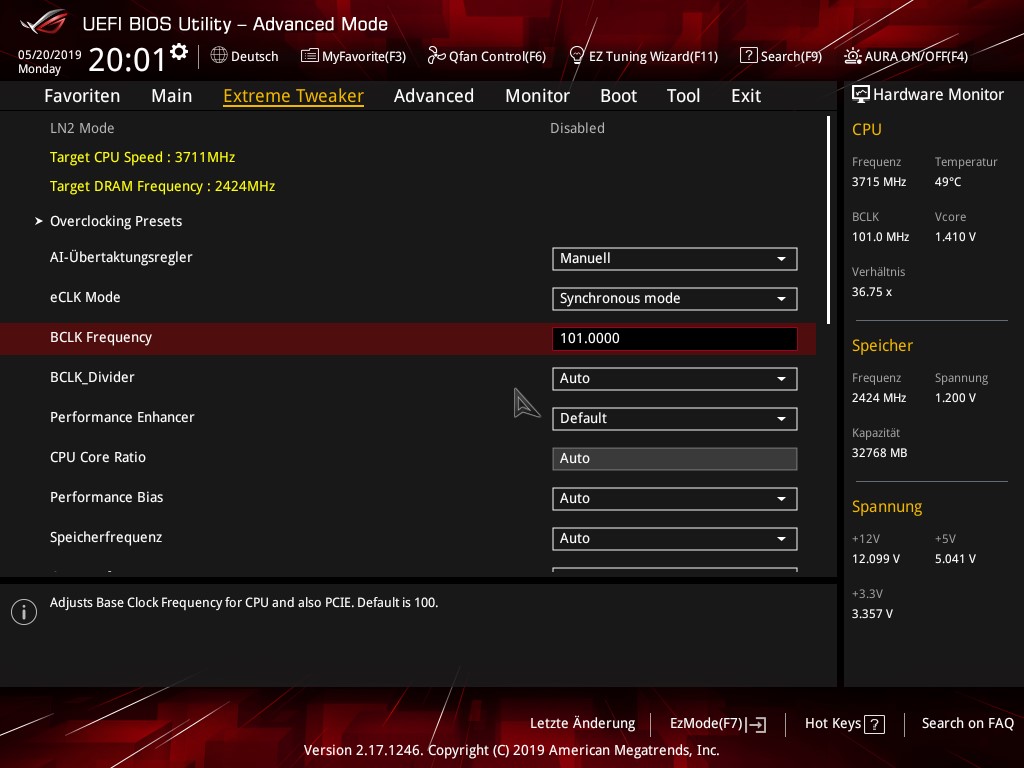
Task: Select the Speicherfrequenz label
Action: [106, 537]
